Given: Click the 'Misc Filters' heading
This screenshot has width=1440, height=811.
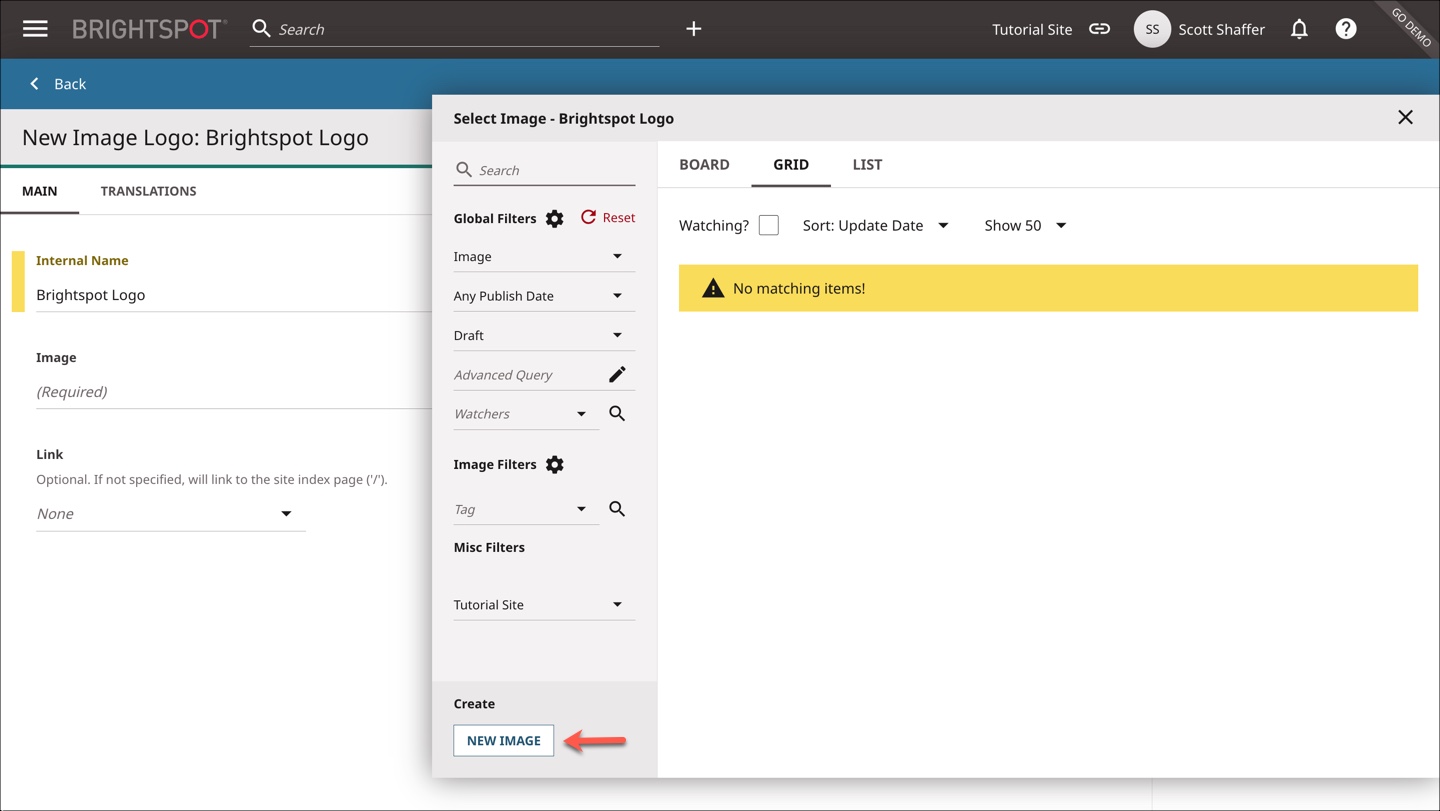Looking at the screenshot, I should pyautogui.click(x=489, y=547).
